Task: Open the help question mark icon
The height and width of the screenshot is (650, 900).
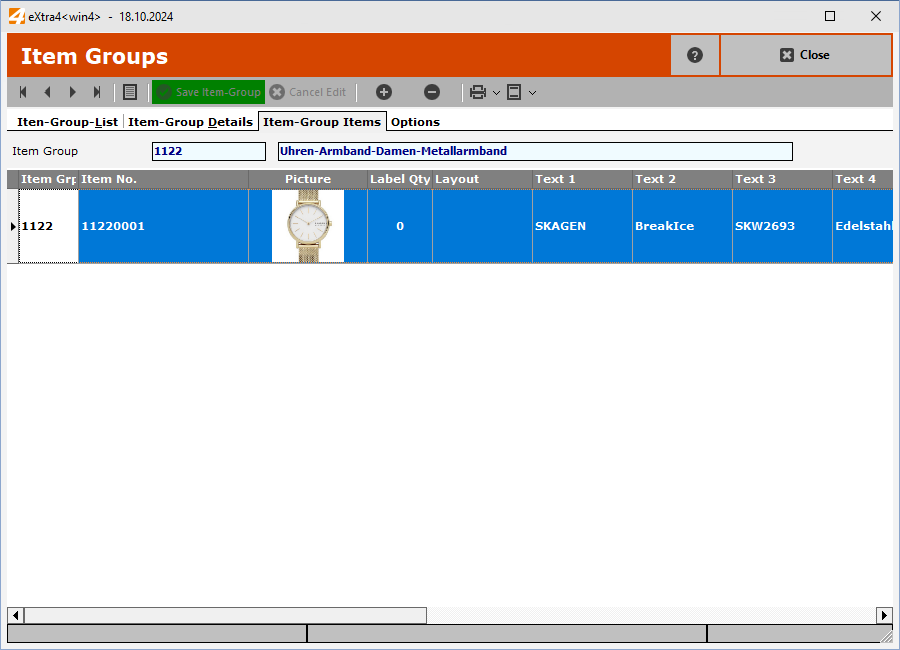Action: click(695, 55)
